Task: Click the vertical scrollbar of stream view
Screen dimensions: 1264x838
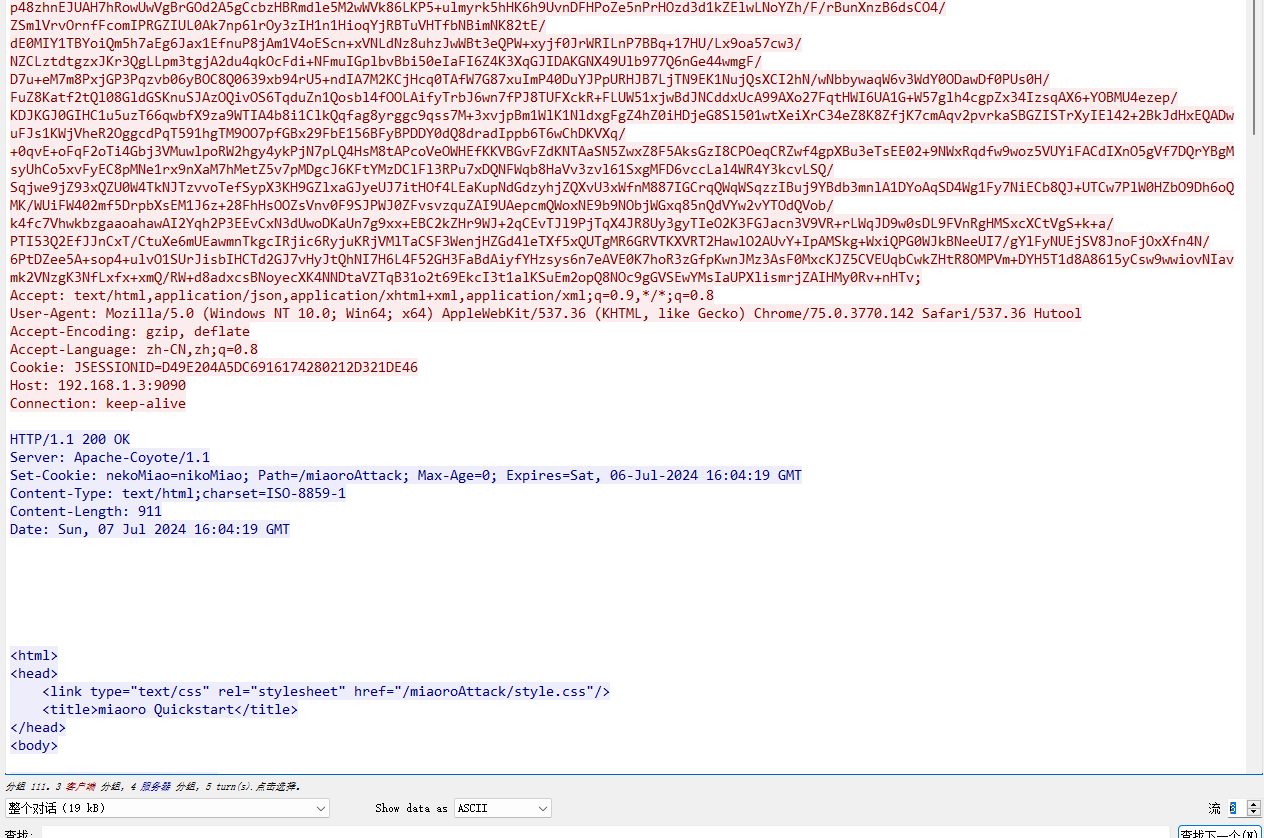Action: pos(1255,400)
